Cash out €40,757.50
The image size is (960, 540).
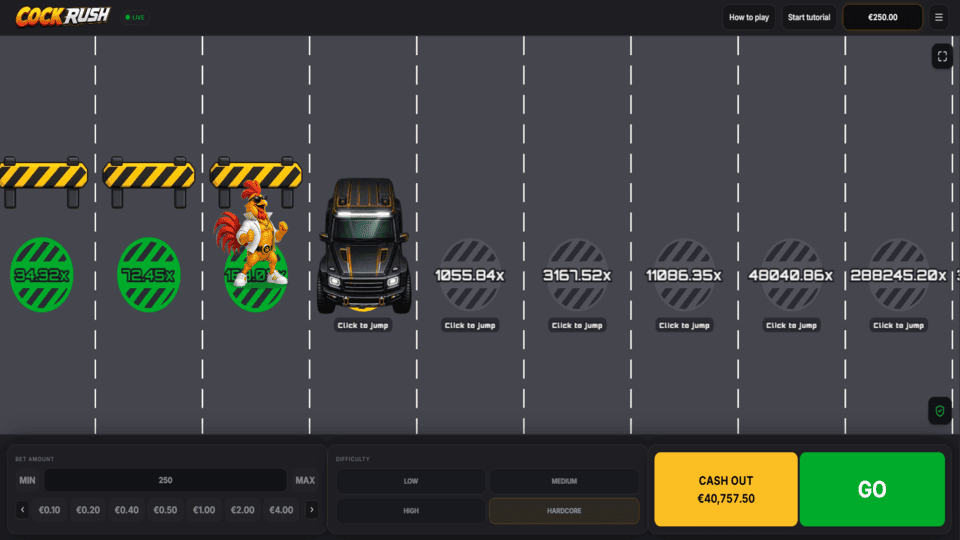point(726,489)
